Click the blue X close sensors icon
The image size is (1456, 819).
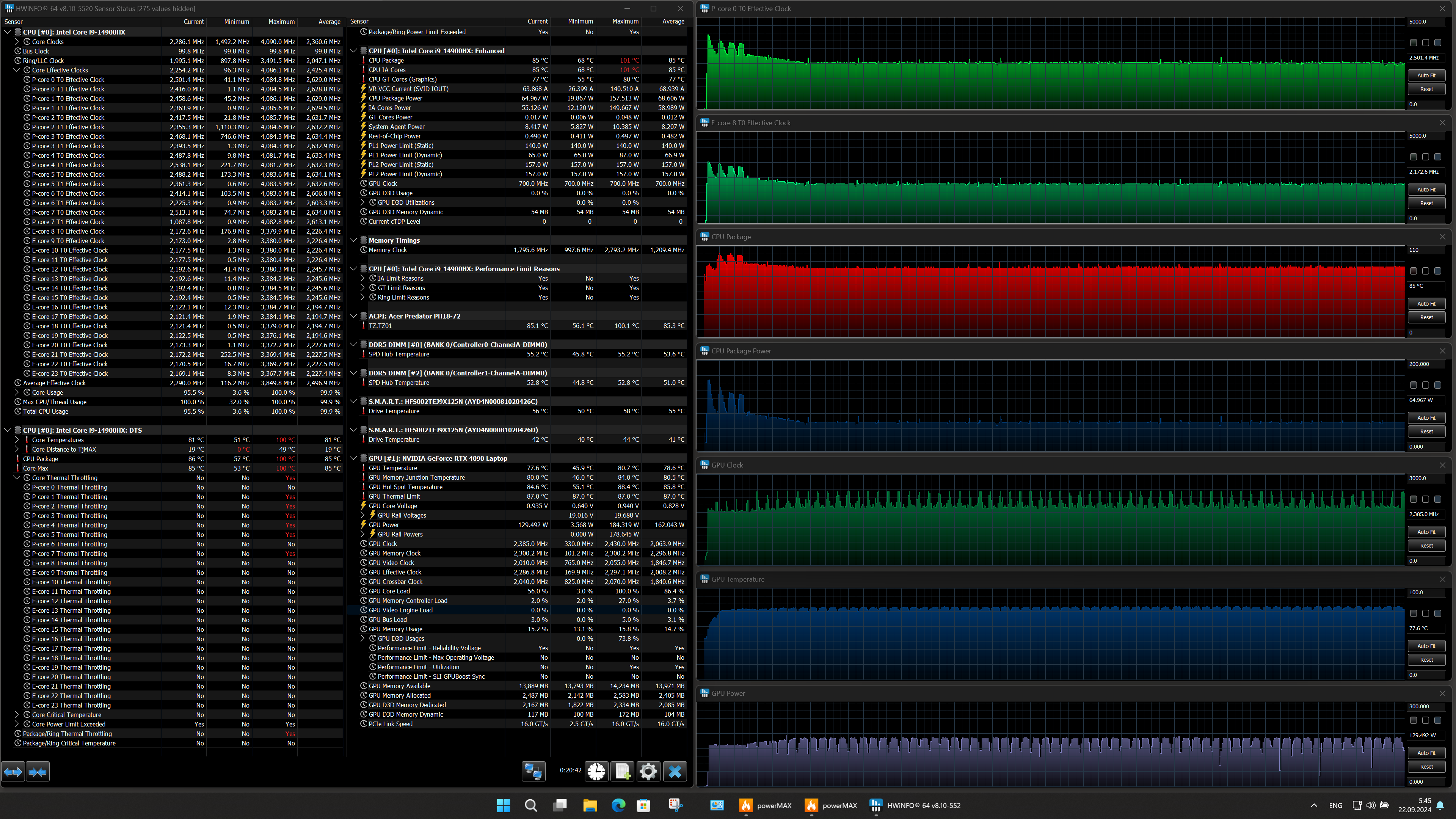675,772
